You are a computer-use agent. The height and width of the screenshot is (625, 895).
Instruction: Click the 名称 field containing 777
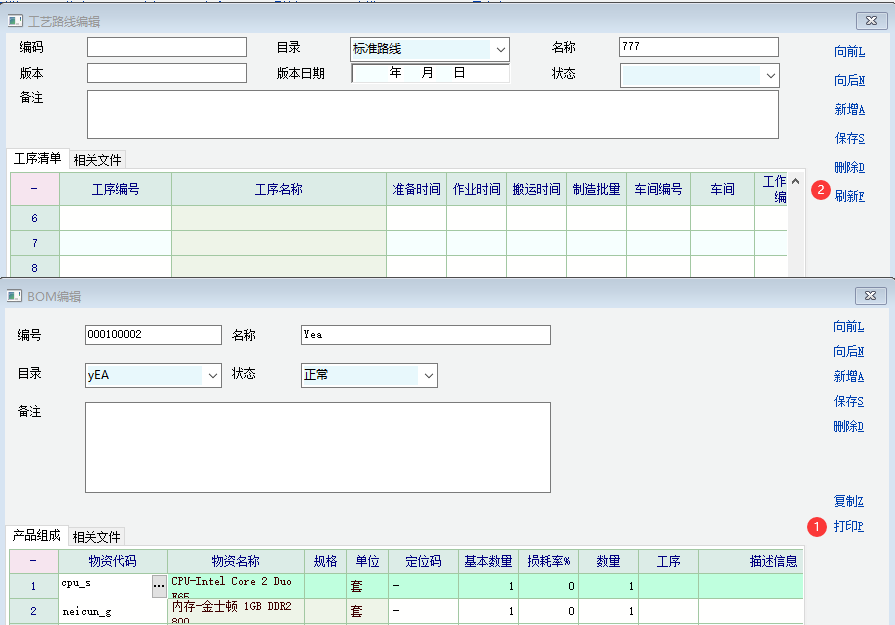(698, 47)
